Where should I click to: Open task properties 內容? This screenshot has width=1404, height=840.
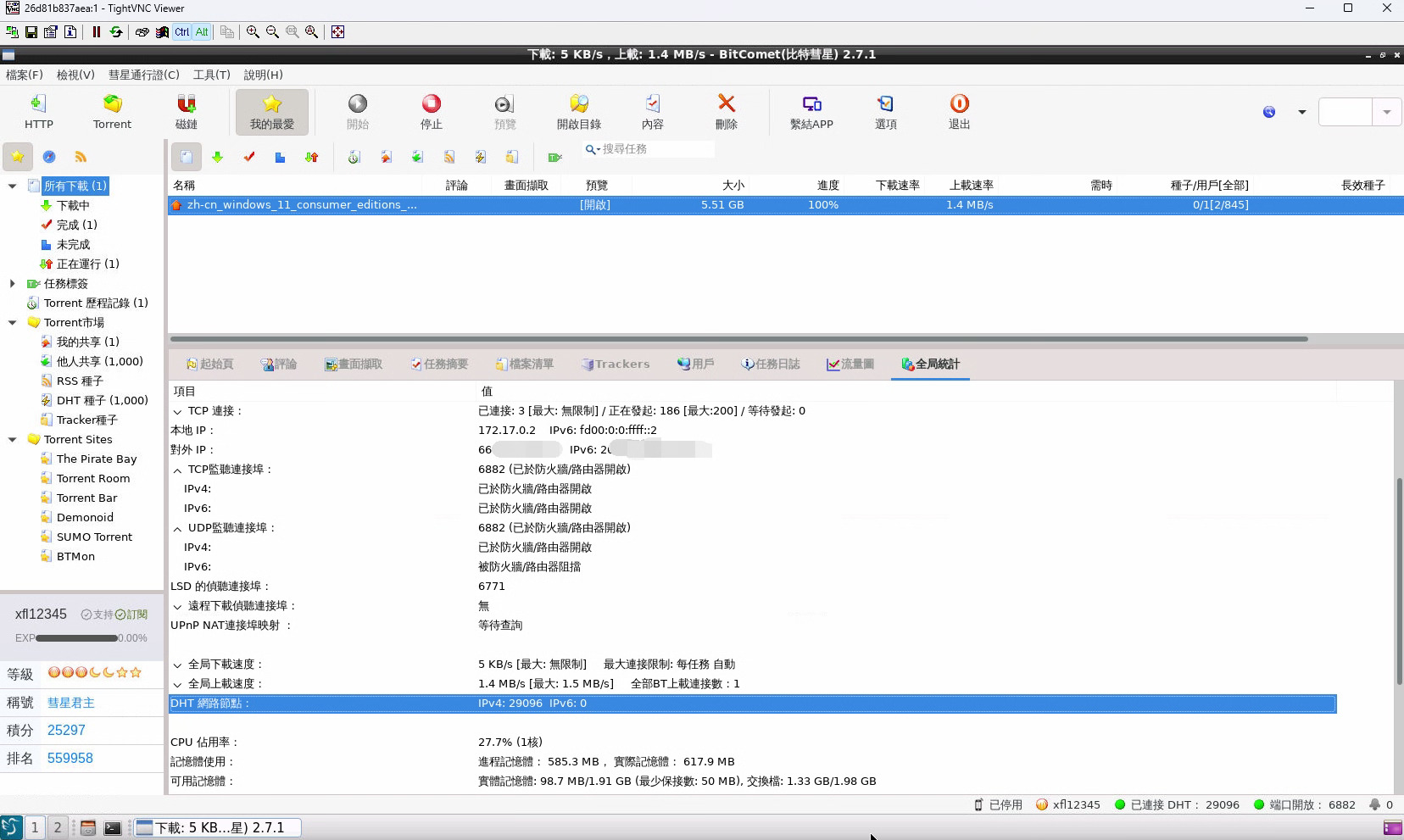click(653, 111)
